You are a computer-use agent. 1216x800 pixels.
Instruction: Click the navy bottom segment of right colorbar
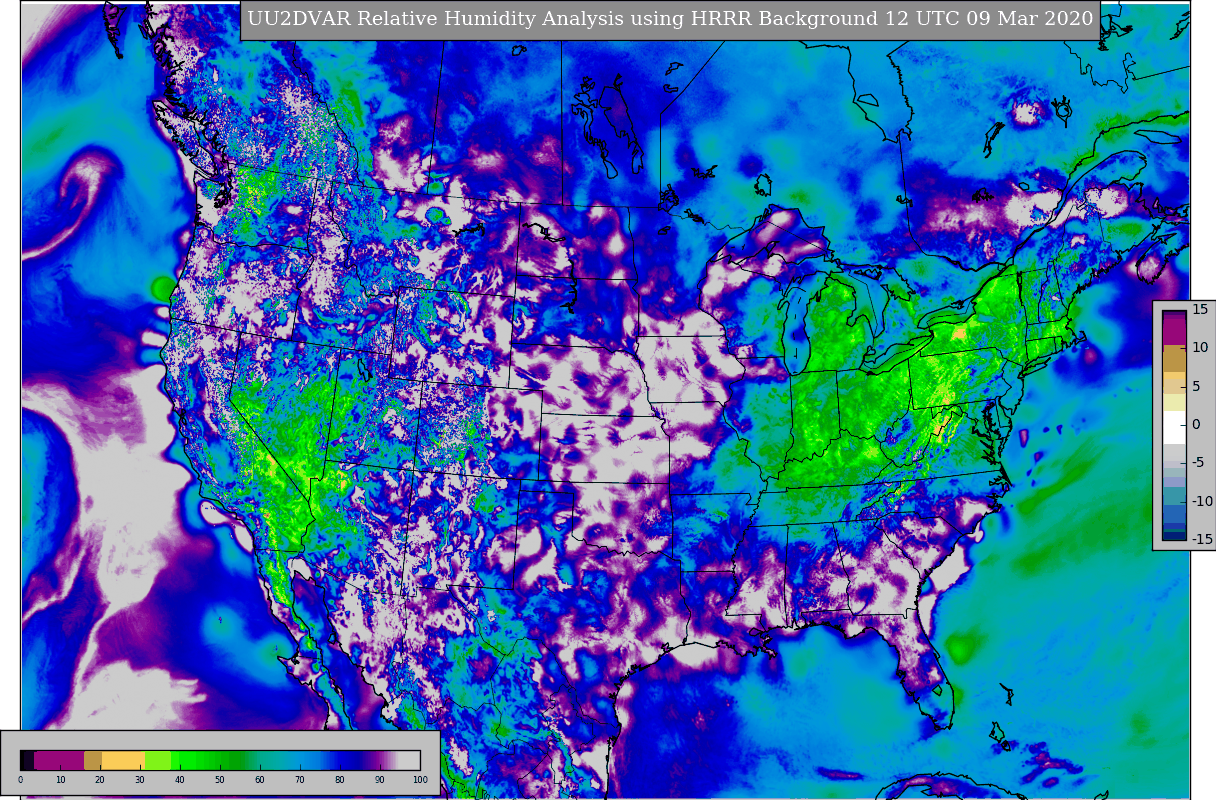(x=1174, y=535)
